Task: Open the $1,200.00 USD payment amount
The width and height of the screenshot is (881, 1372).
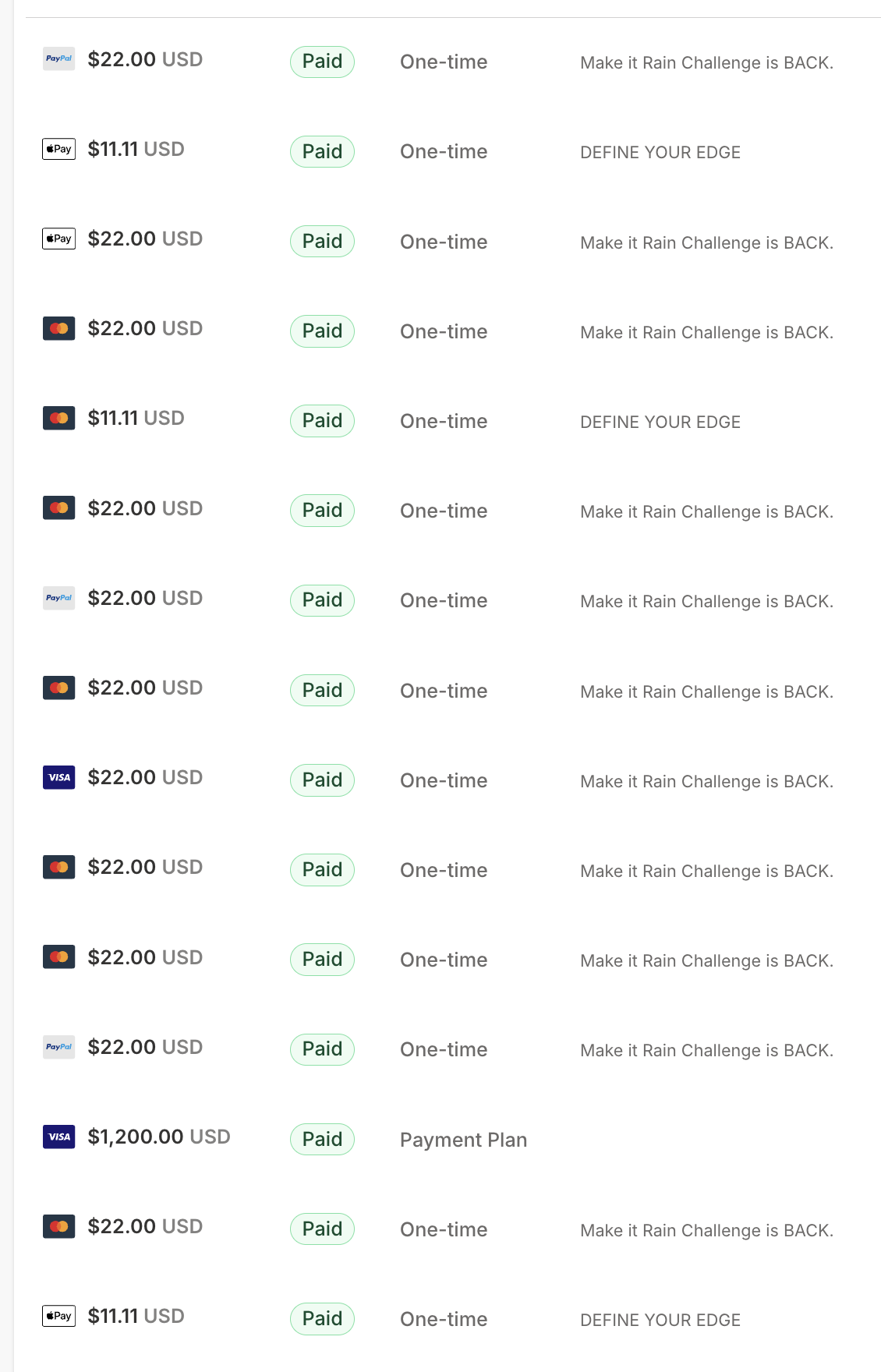Action: (x=159, y=1137)
